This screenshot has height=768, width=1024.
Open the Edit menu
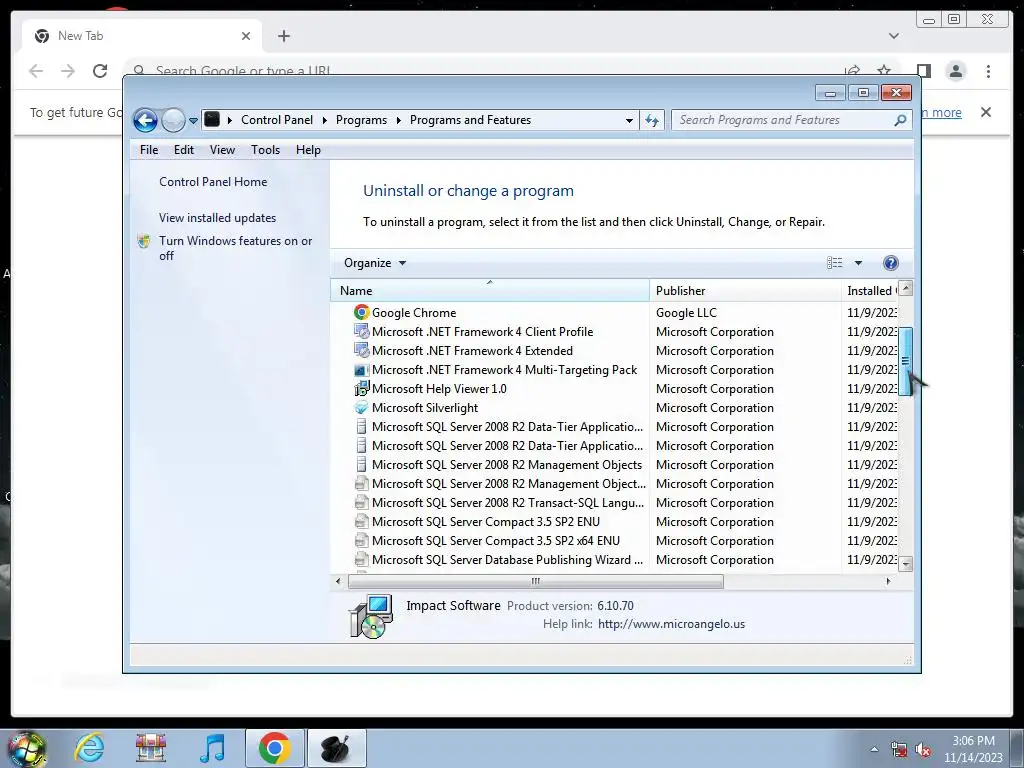184,150
